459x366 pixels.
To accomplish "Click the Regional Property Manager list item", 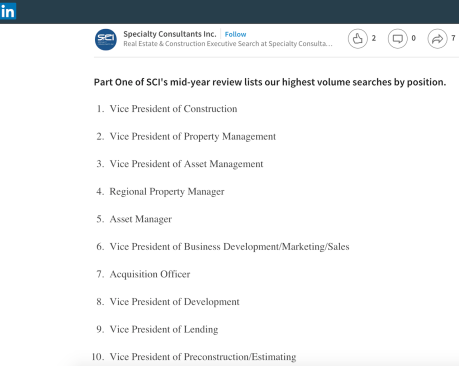I will point(167,191).
